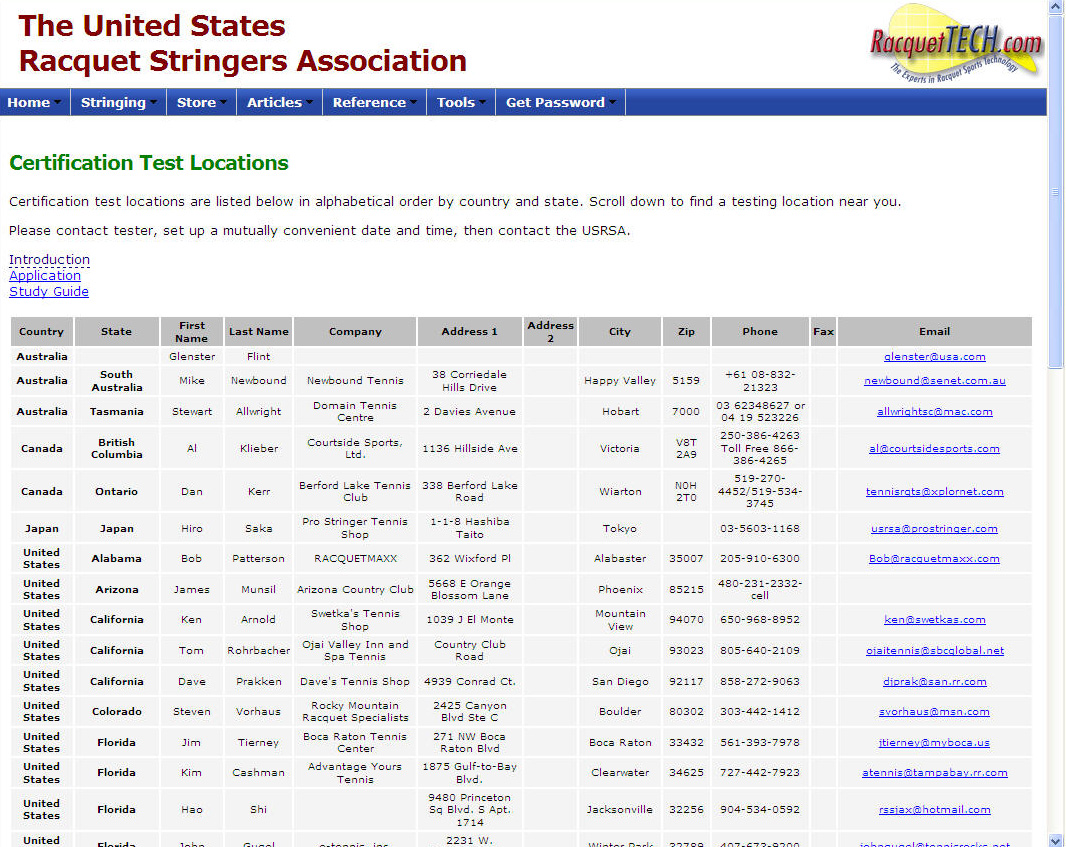1066x847 pixels.
Task: Go to the Application link
Action: [45, 276]
